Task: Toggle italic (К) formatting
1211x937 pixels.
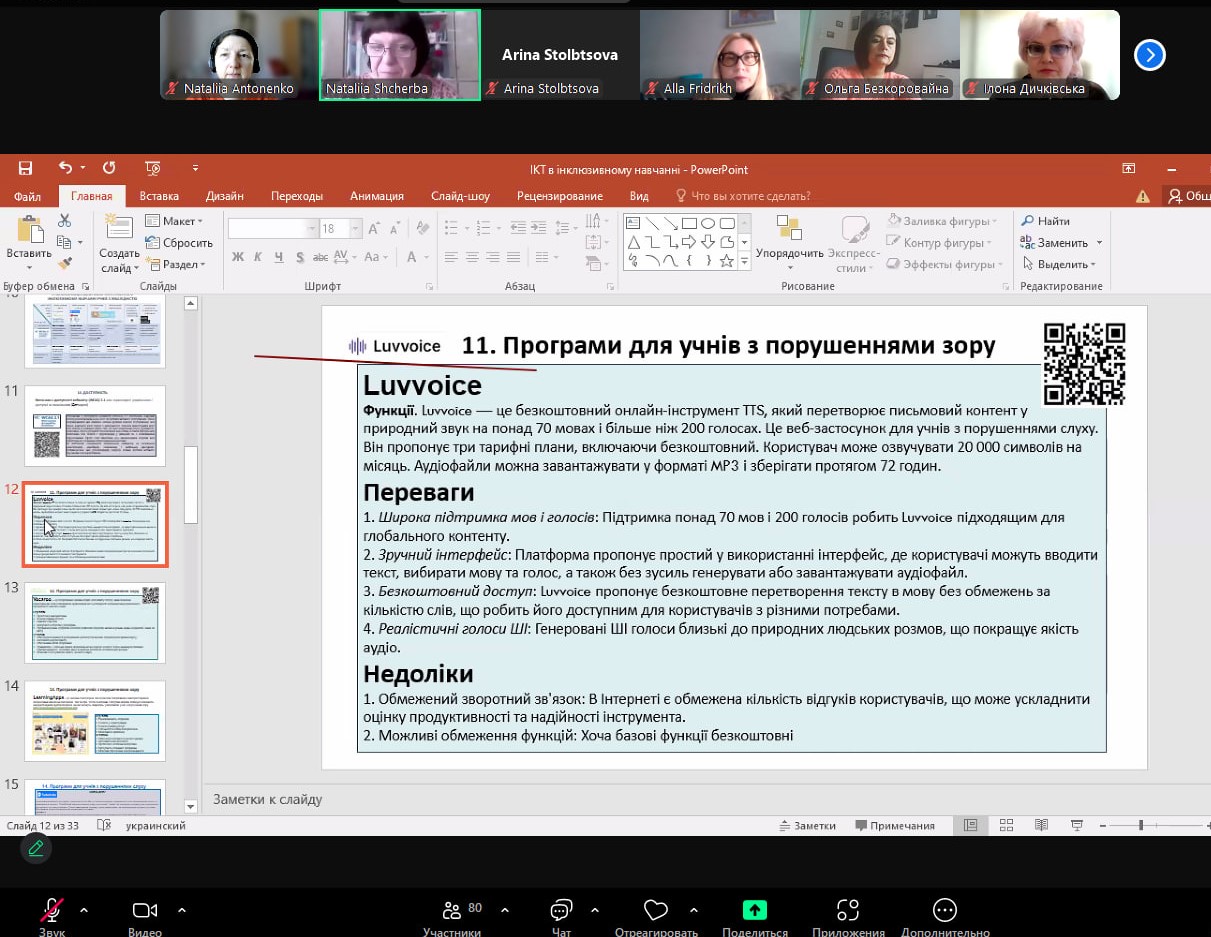Action: point(259,257)
